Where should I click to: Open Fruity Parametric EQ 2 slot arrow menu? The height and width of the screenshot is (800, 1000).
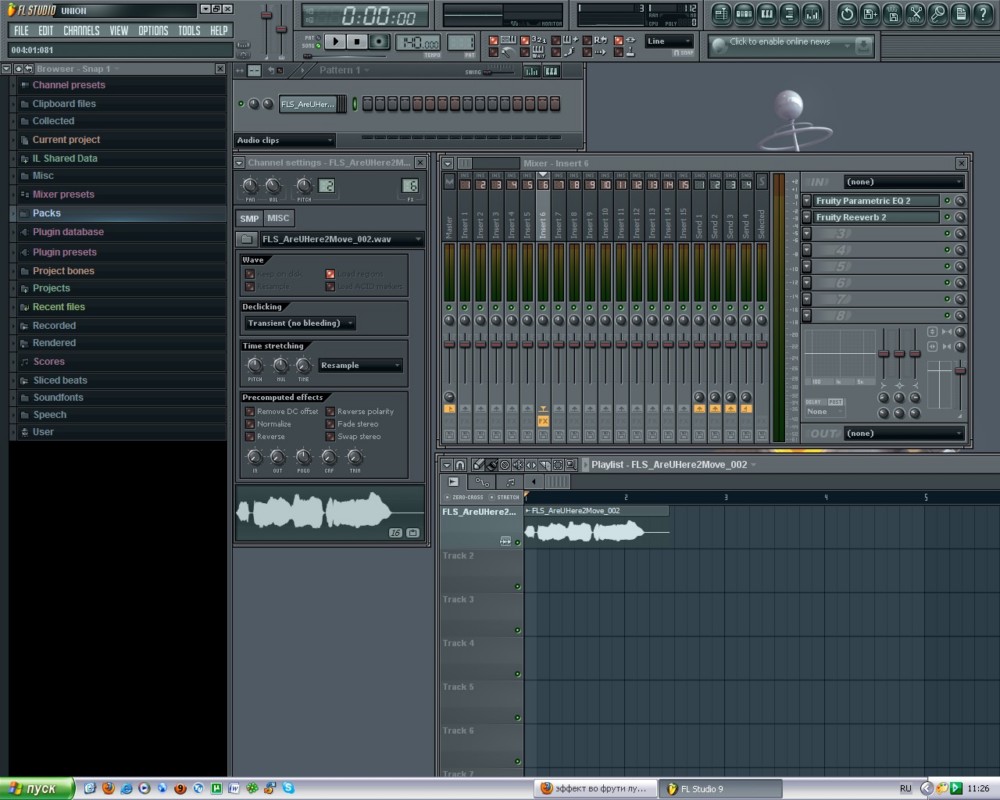(x=807, y=200)
